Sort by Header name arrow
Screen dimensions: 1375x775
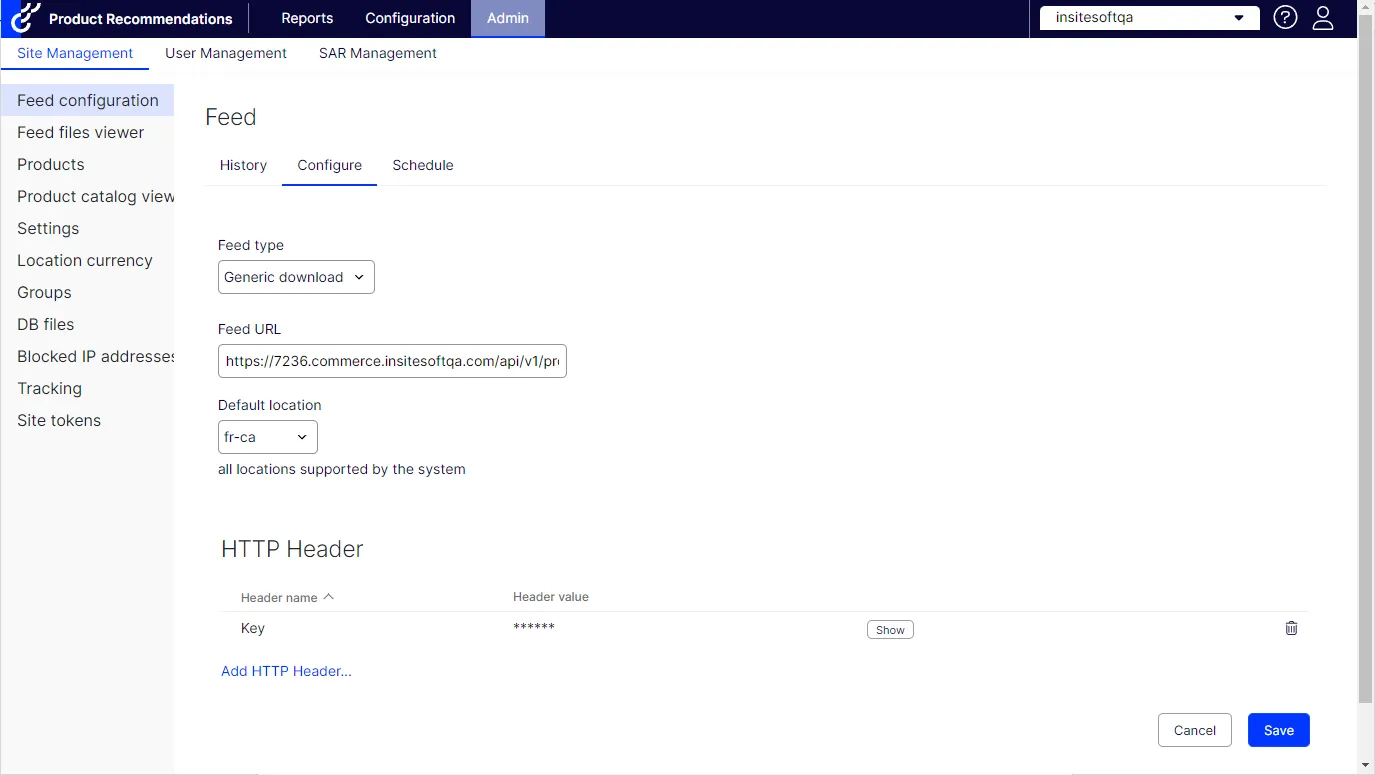(328, 597)
